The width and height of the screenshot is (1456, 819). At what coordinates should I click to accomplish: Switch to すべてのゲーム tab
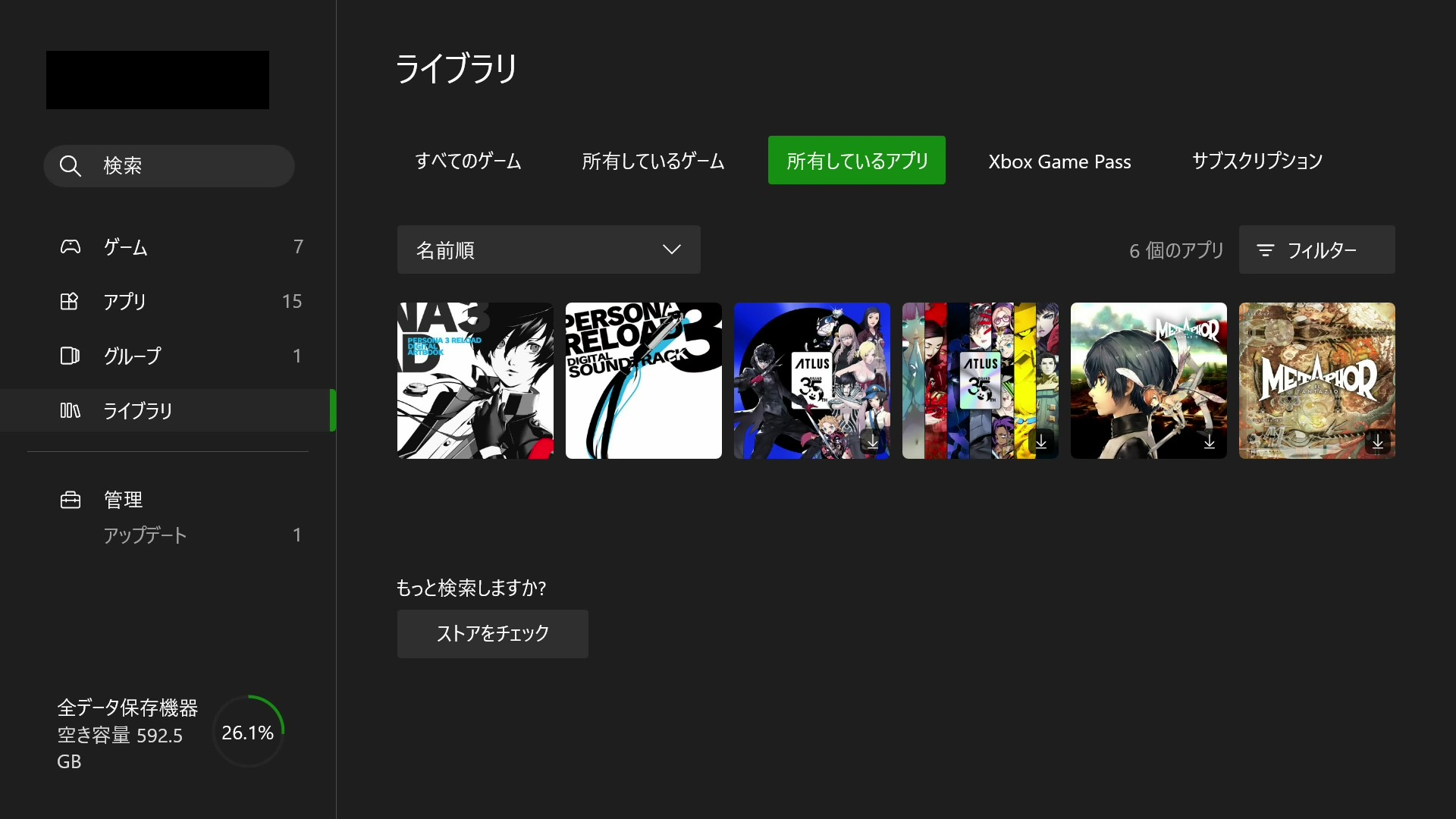468,161
